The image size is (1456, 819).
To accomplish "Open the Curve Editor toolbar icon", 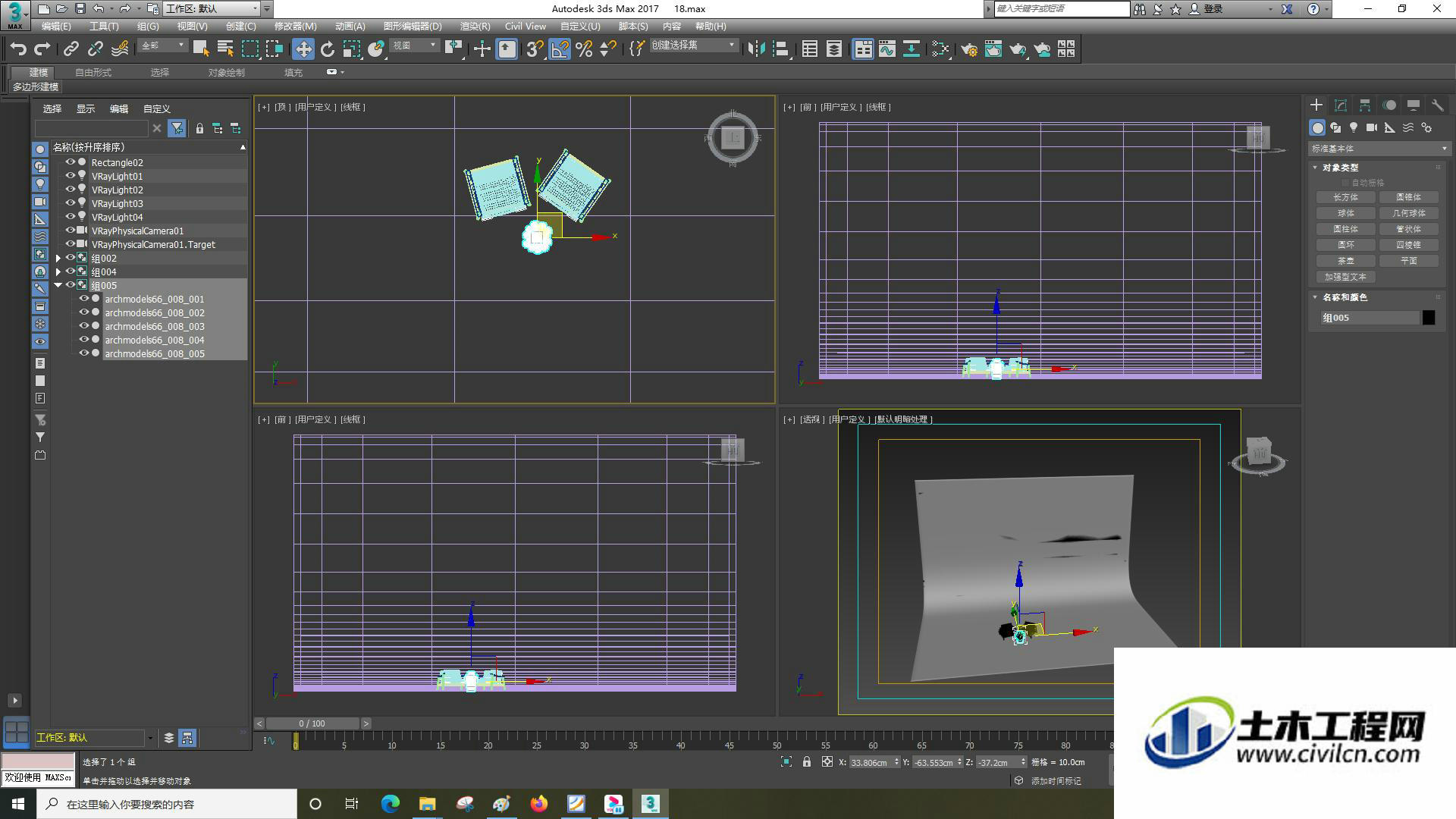I will pos(887,49).
